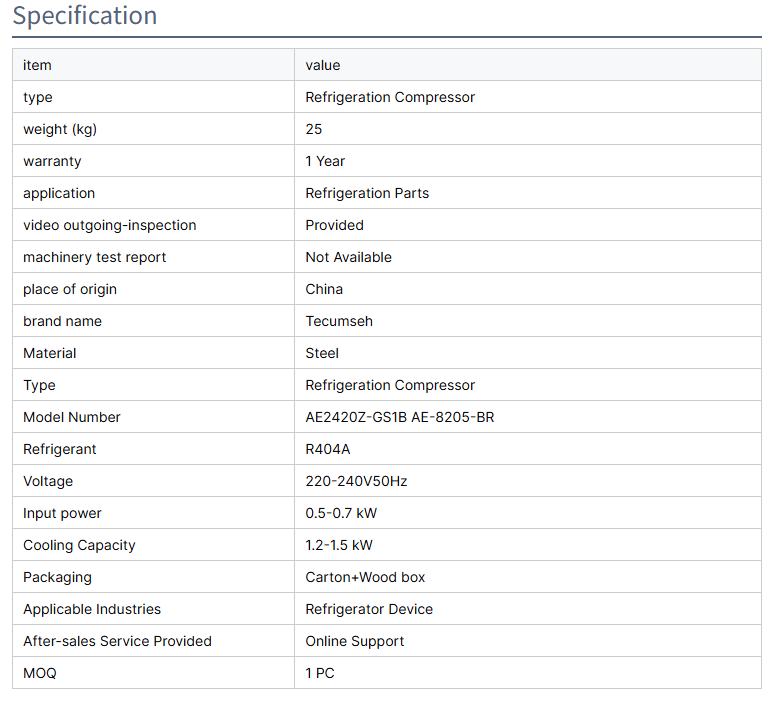
Task: Click the 'After-sales Service Provided' label
Action: tap(117, 641)
